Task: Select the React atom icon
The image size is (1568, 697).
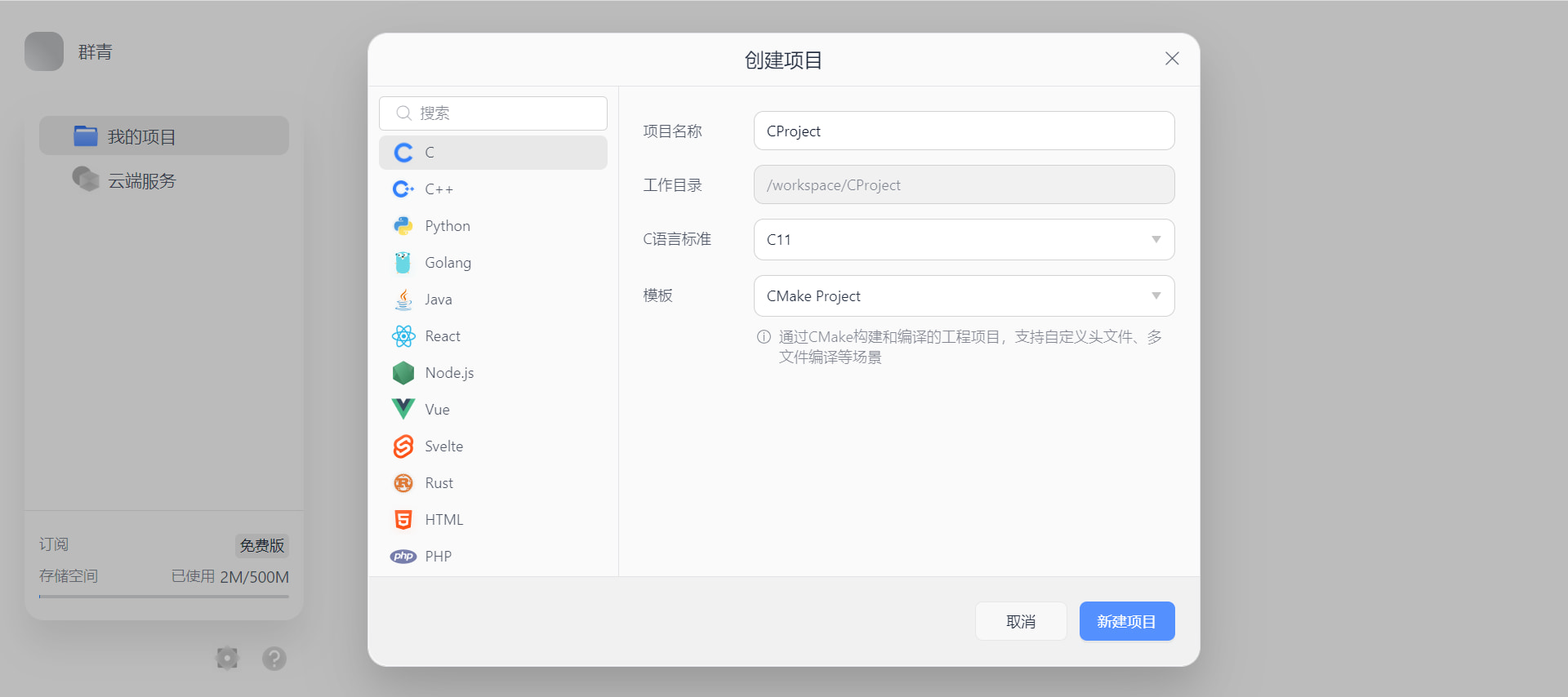Action: 403,336
